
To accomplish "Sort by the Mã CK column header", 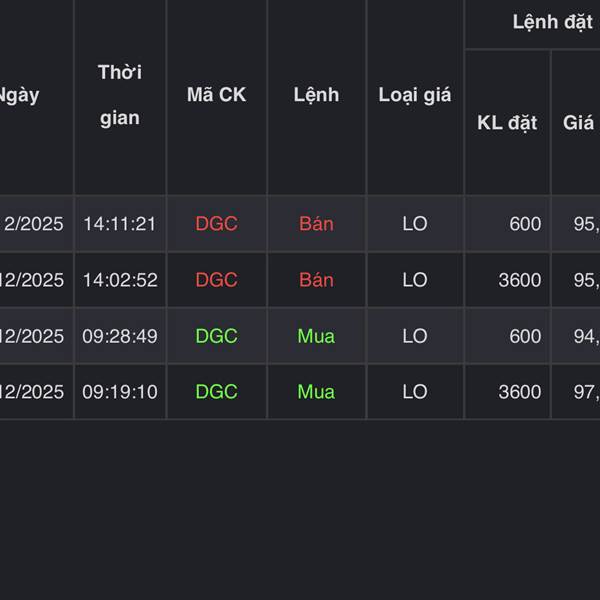I will 216,95.
